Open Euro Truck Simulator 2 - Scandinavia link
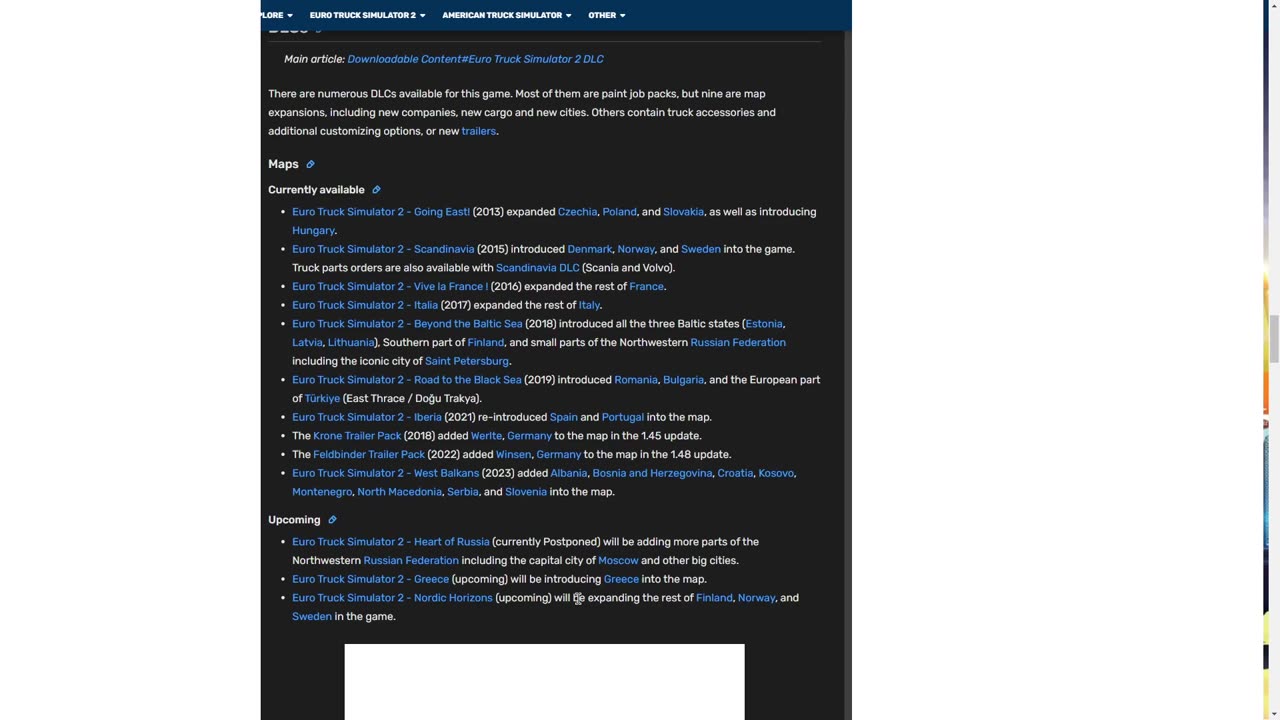The image size is (1280, 720). pos(383,249)
